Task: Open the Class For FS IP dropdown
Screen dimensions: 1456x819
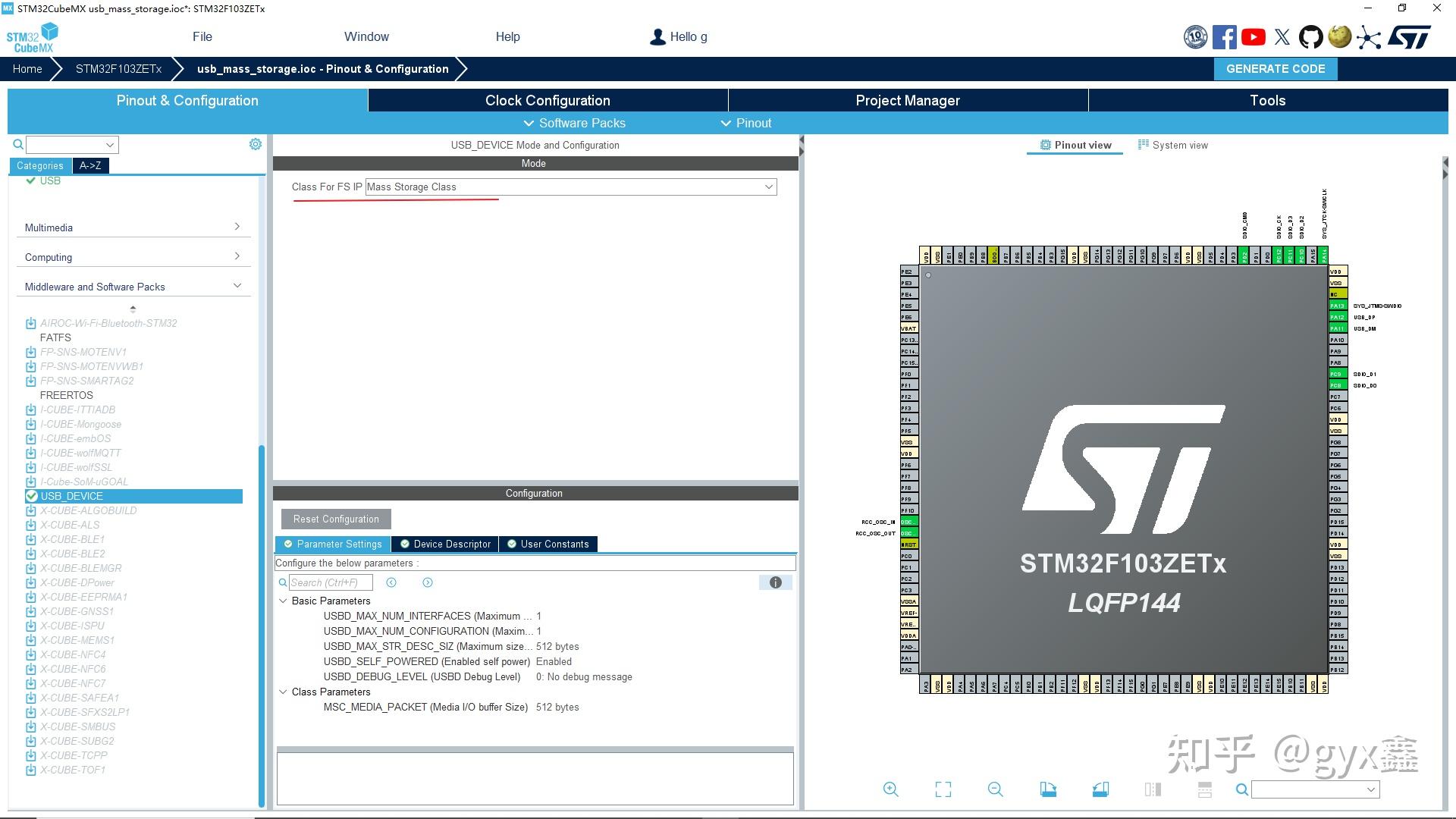Action: 769,187
